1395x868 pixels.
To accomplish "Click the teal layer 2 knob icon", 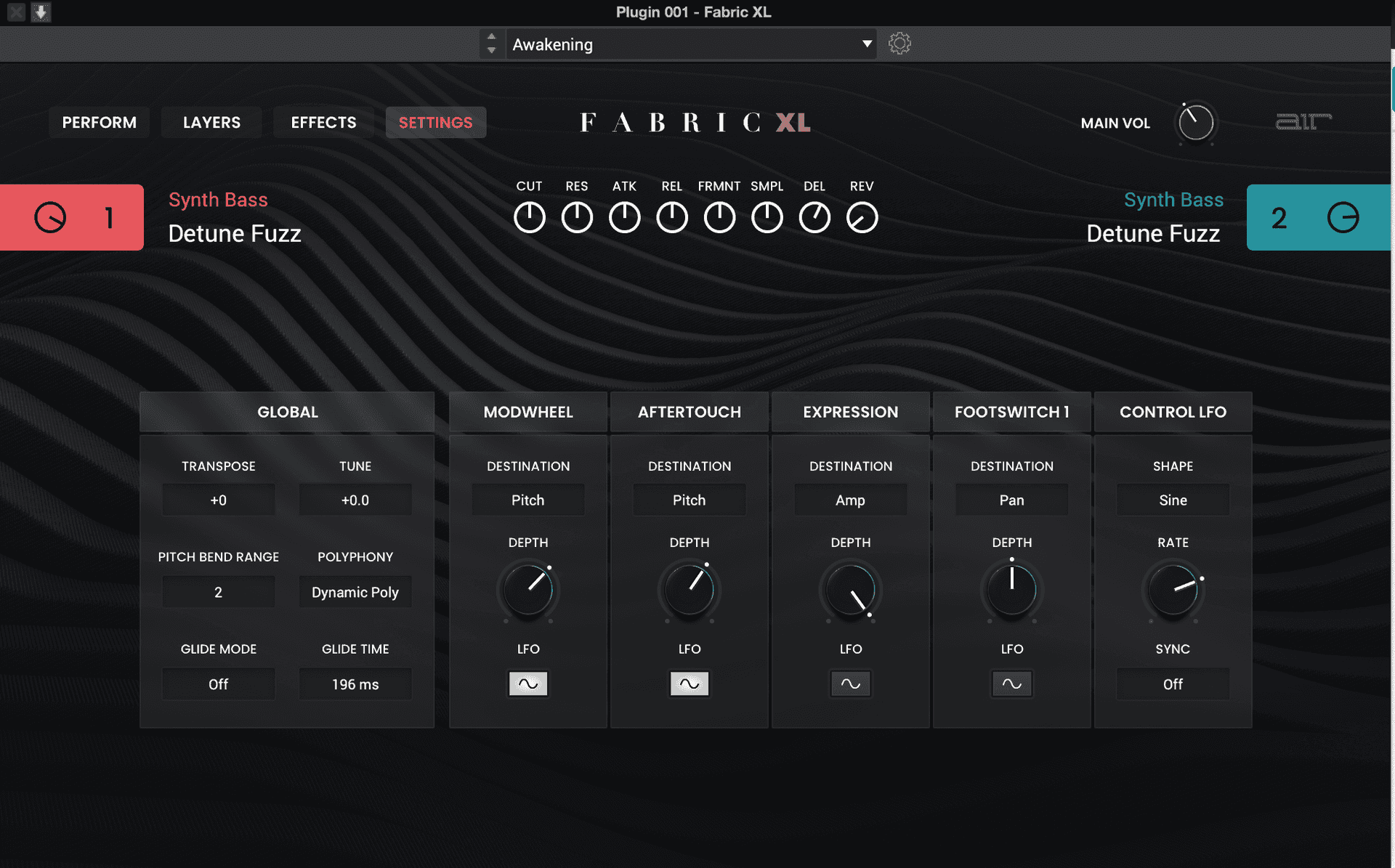I will coord(1343,217).
